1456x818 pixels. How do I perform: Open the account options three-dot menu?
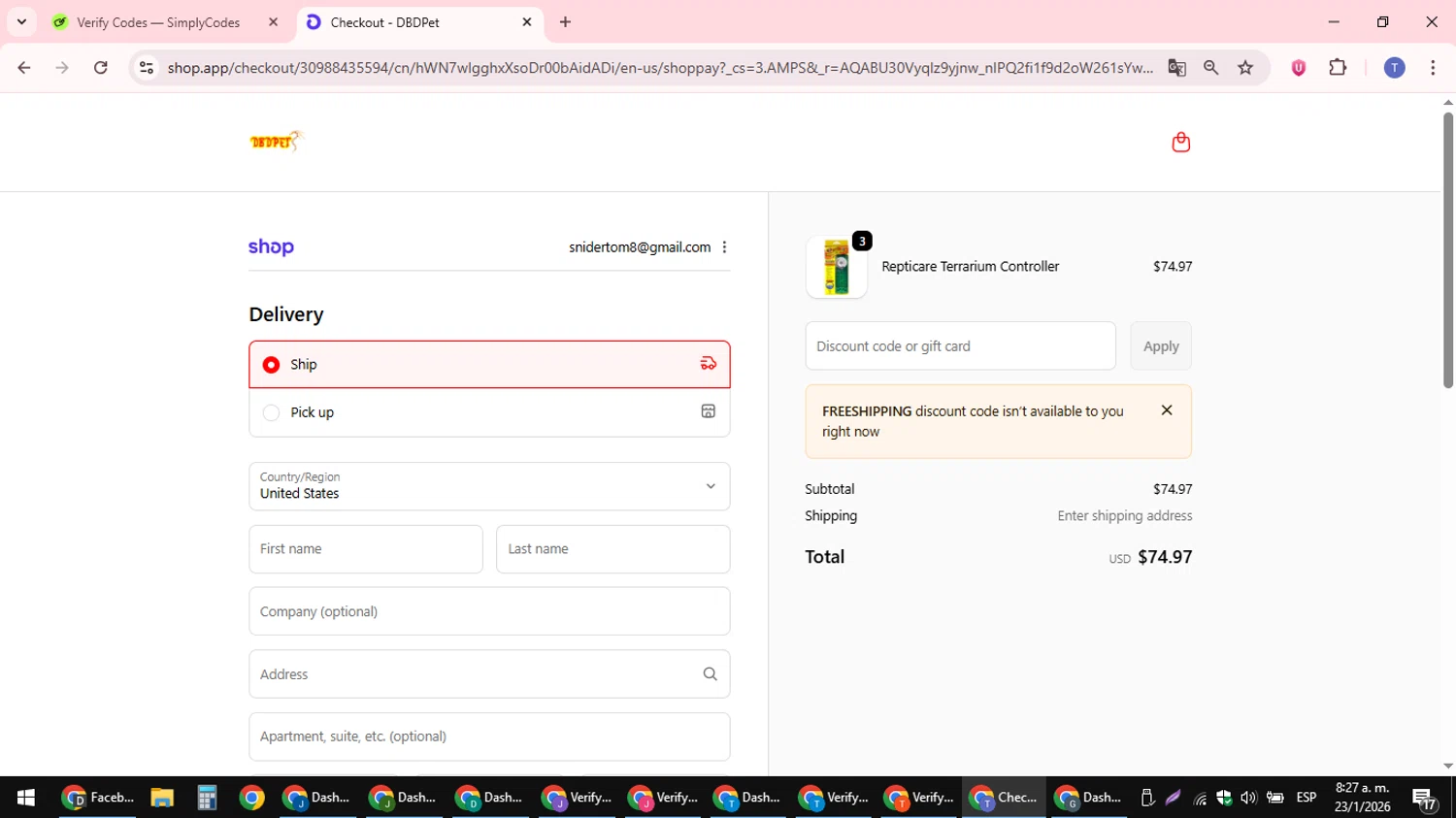click(x=724, y=247)
